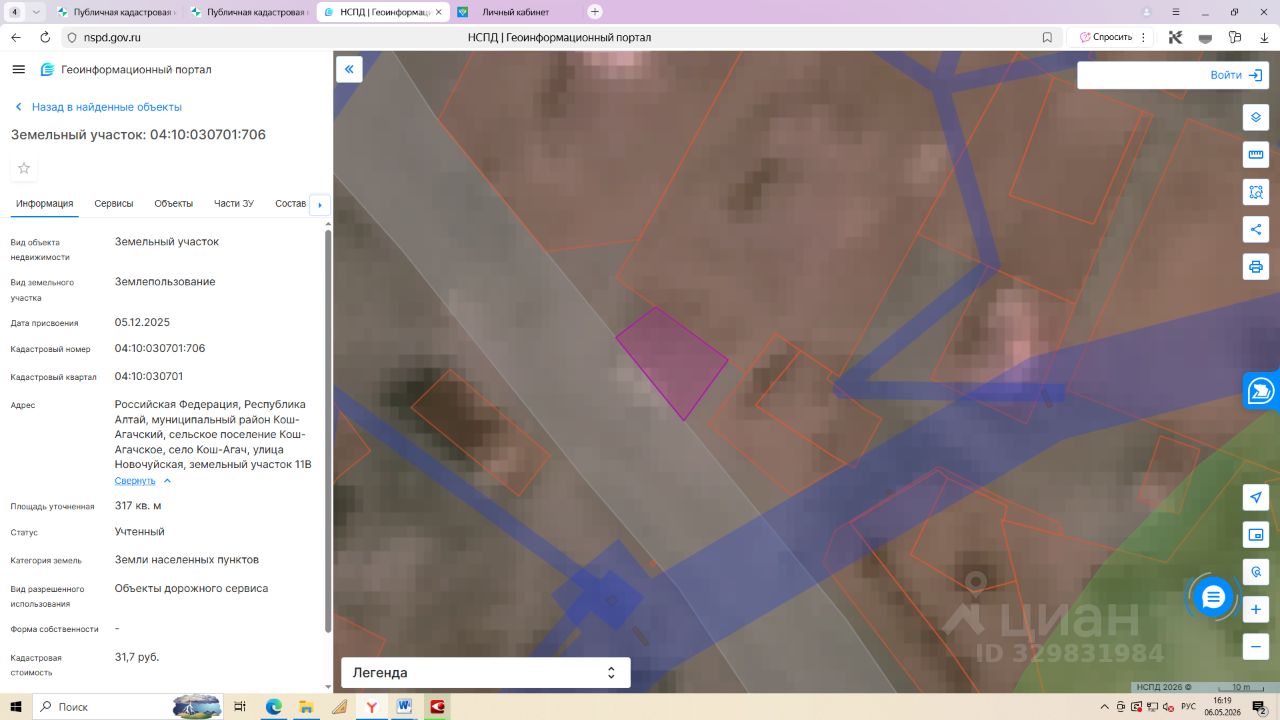Switch to the Сервисы tab
This screenshot has height=720, width=1280.
[114, 203]
